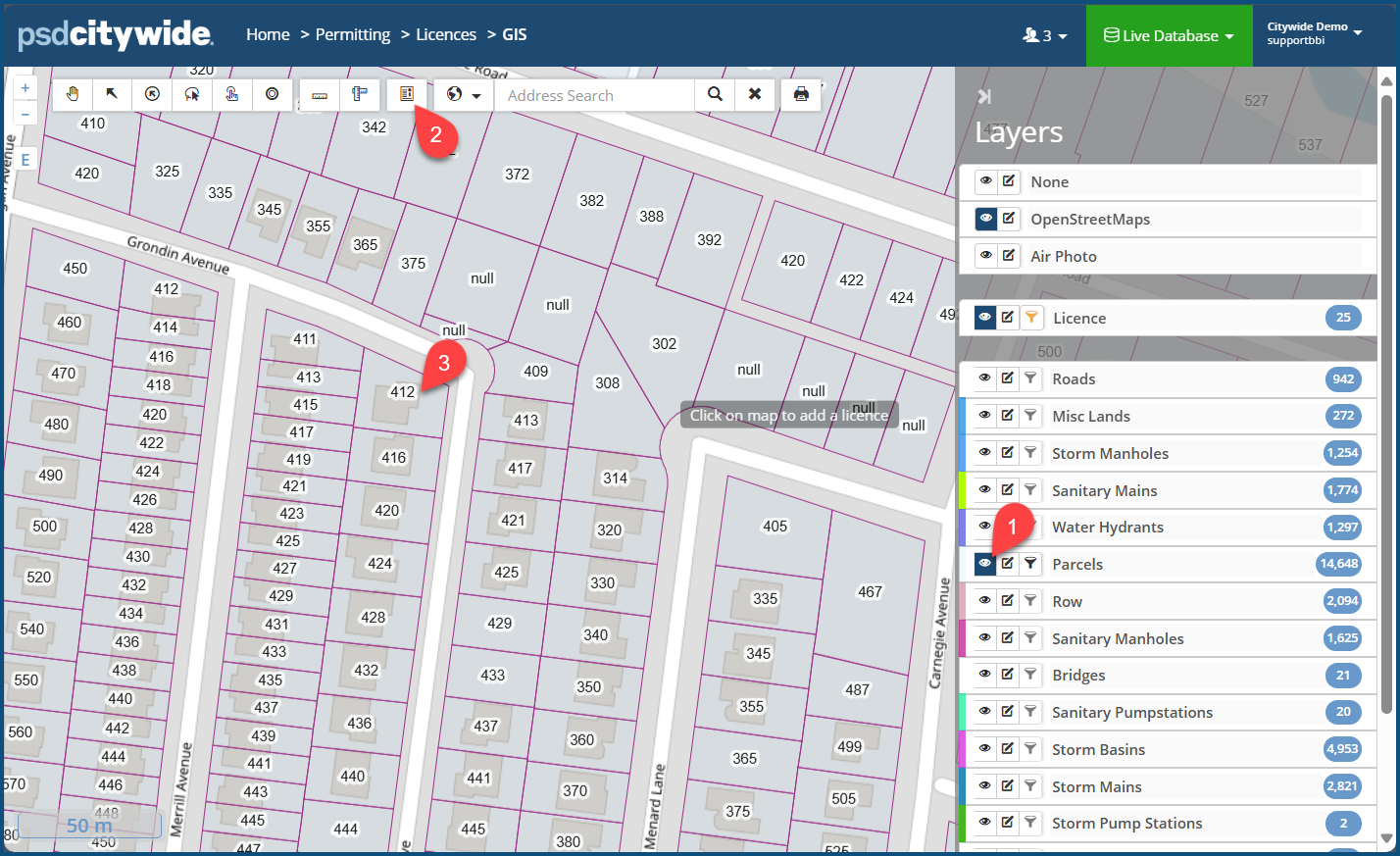Open the legend list tool in toolbar
Viewport: 1400px width, 856px height.
tap(407, 94)
